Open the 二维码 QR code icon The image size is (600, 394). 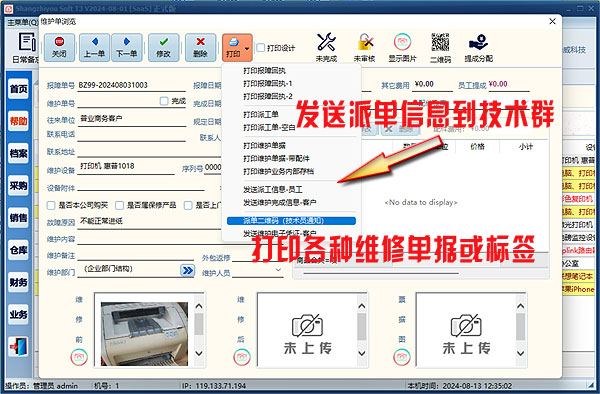[440, 47]
